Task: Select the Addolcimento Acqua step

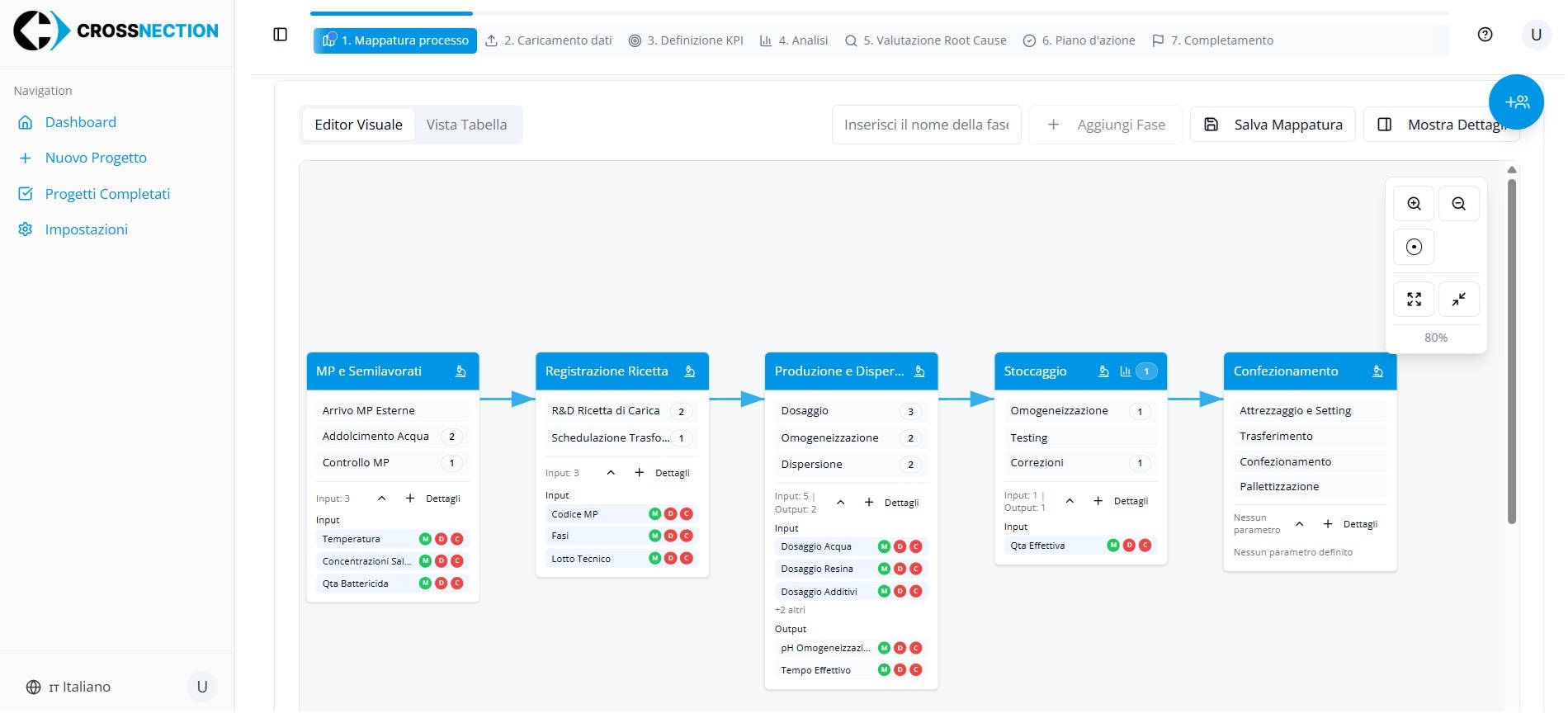Action: coord(392,437)
